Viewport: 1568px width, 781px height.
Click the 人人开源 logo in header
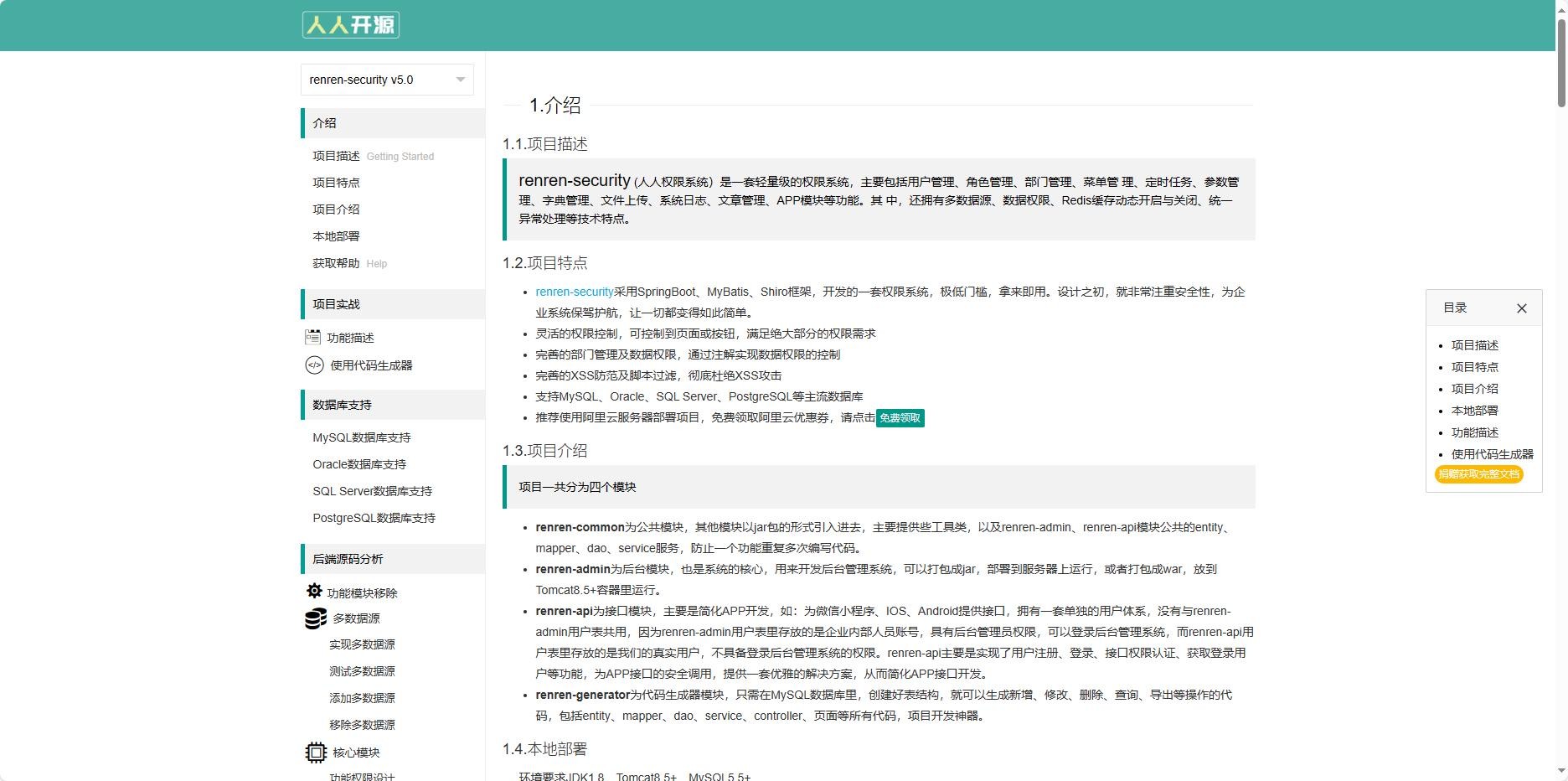click(x=350, y=25)
